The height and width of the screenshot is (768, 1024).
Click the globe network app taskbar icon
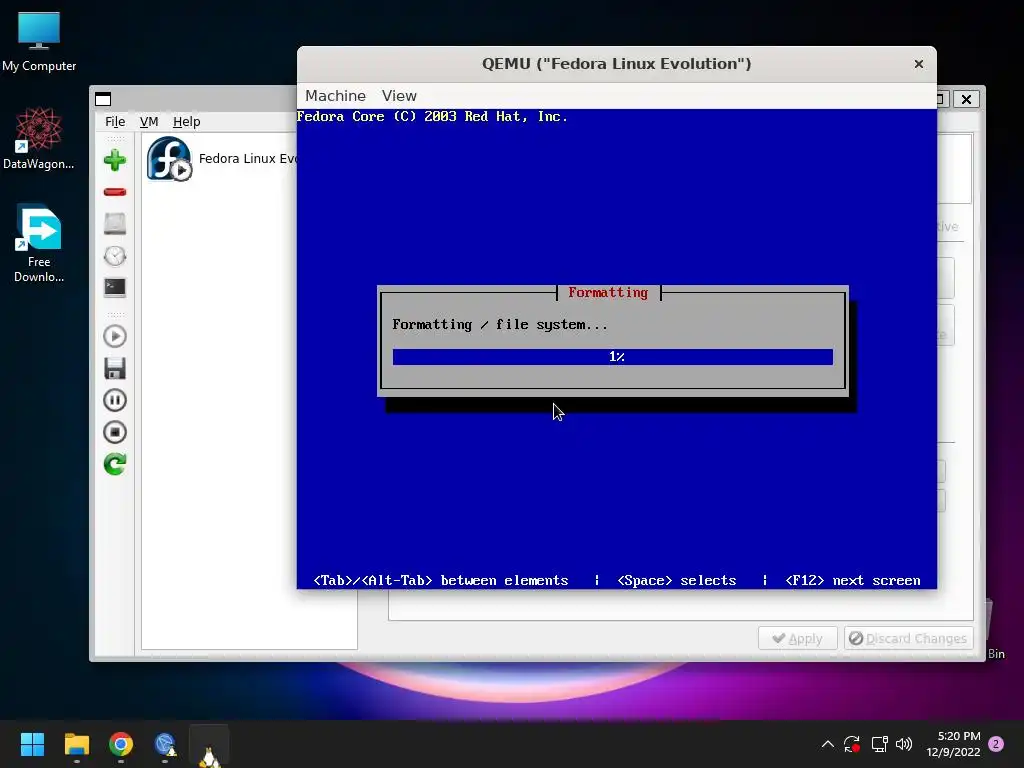coord(165,744)
